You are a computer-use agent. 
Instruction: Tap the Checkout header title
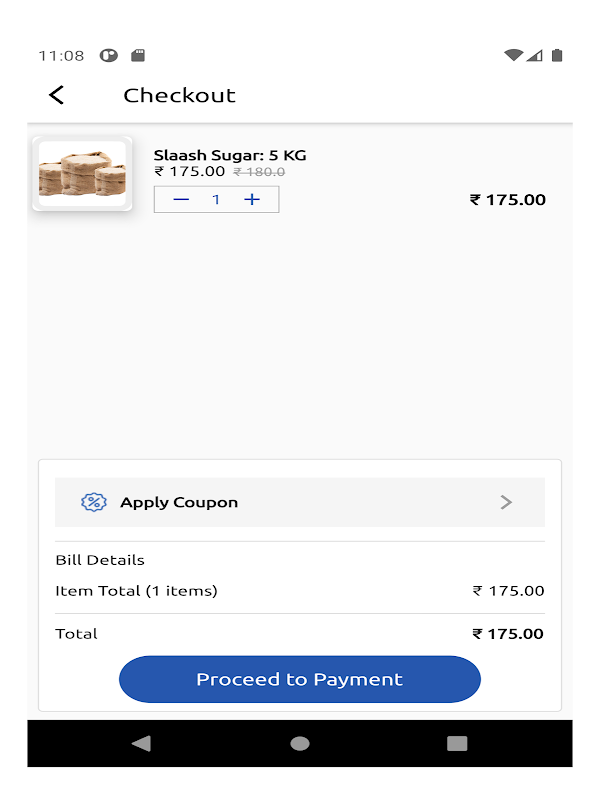click(x=179, y=95)
